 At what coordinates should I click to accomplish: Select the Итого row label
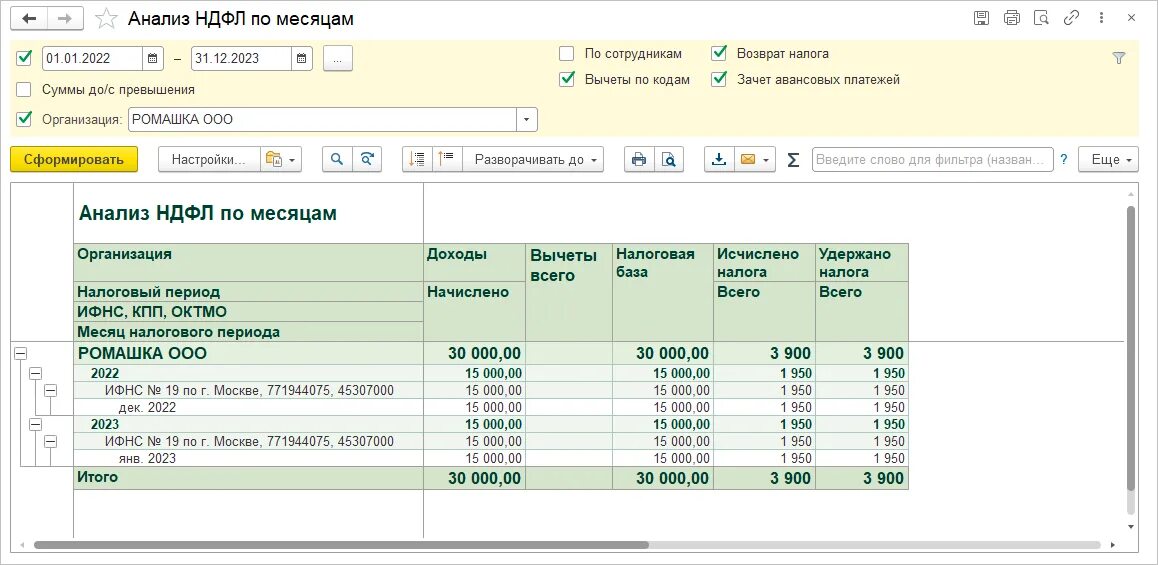97,478
